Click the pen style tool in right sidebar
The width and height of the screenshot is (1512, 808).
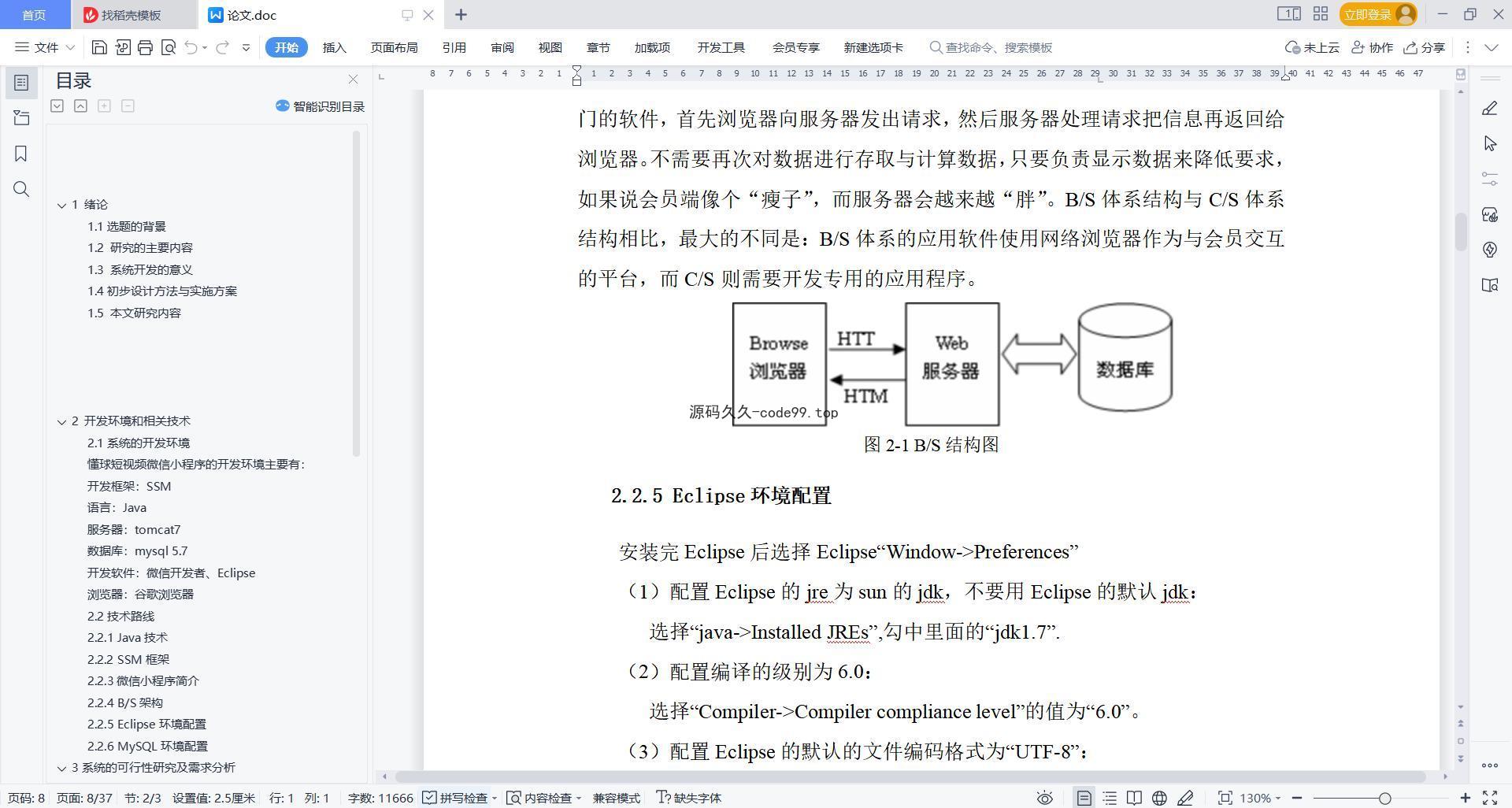tap(1489, 109)
